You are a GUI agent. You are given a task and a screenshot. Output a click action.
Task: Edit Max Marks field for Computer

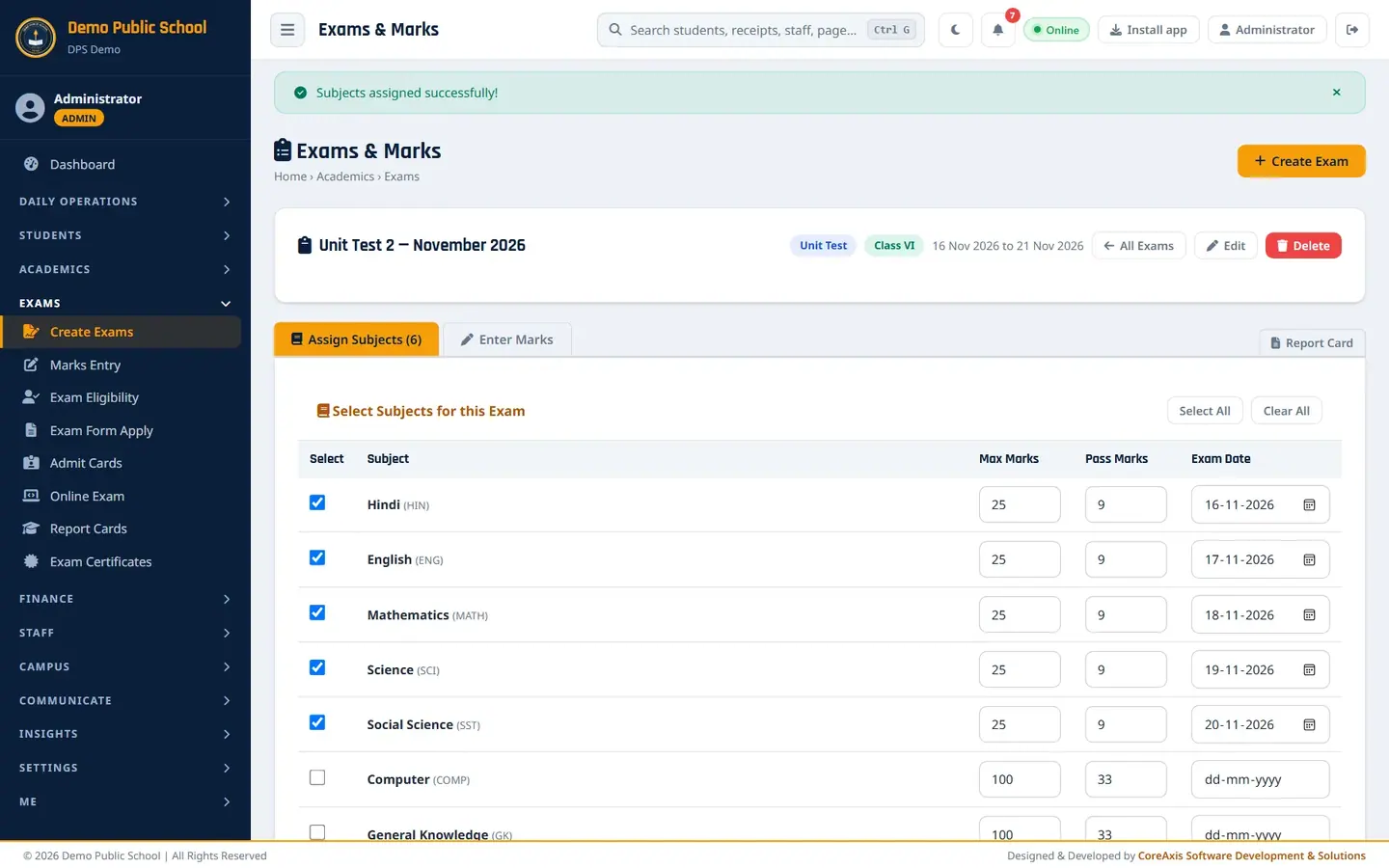pos(1020,779)
